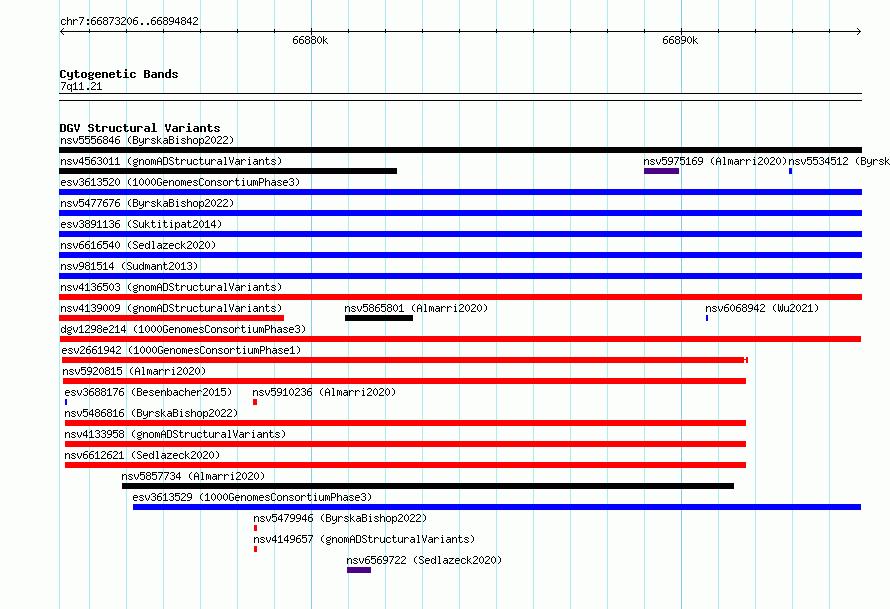This screenshot has height=609, width=890.
Task: Click the black bar under nsv5857734
Action: 428,486
